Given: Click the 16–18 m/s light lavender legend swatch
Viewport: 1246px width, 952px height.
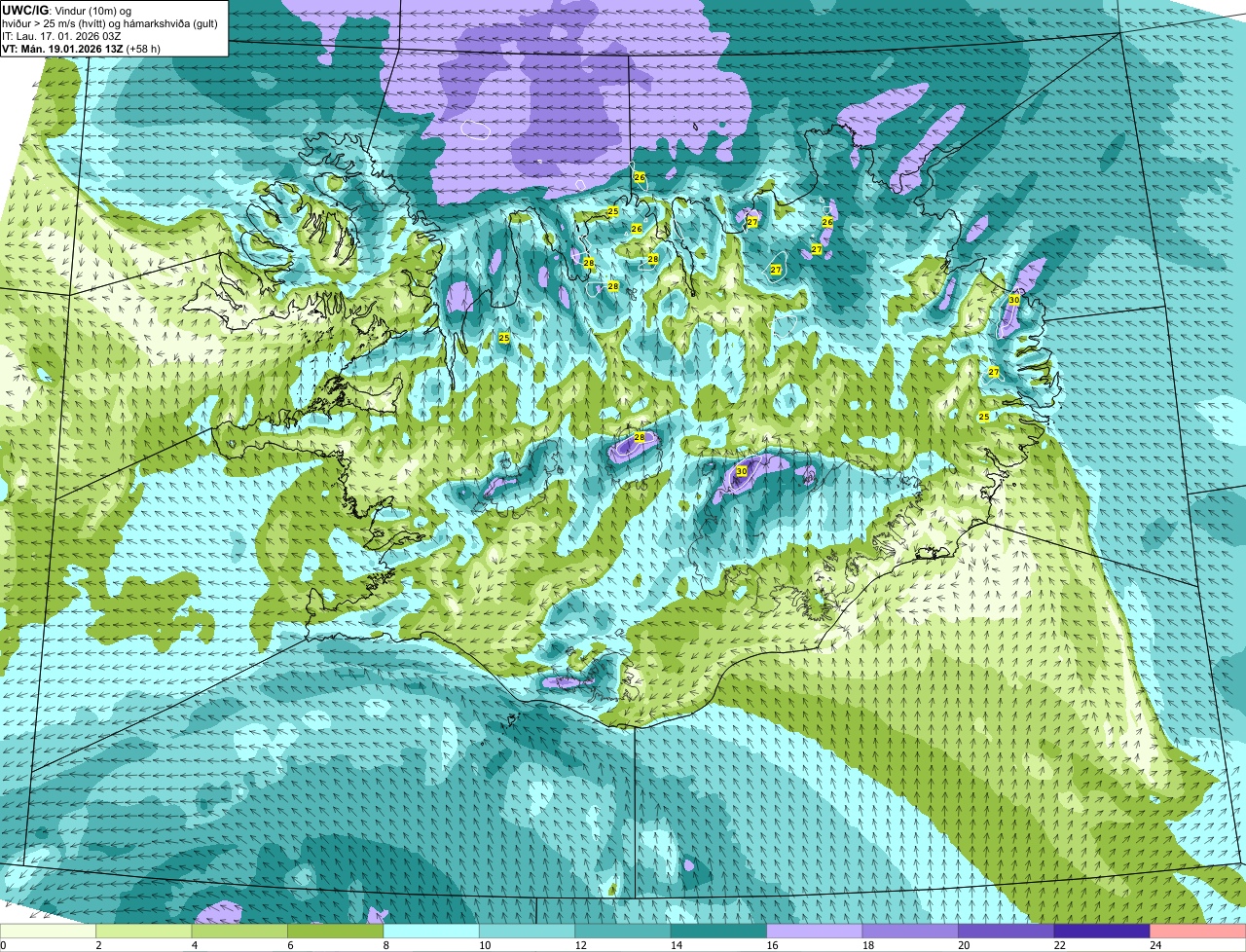Looking at the screenshot, I should [x=815, y=932].
